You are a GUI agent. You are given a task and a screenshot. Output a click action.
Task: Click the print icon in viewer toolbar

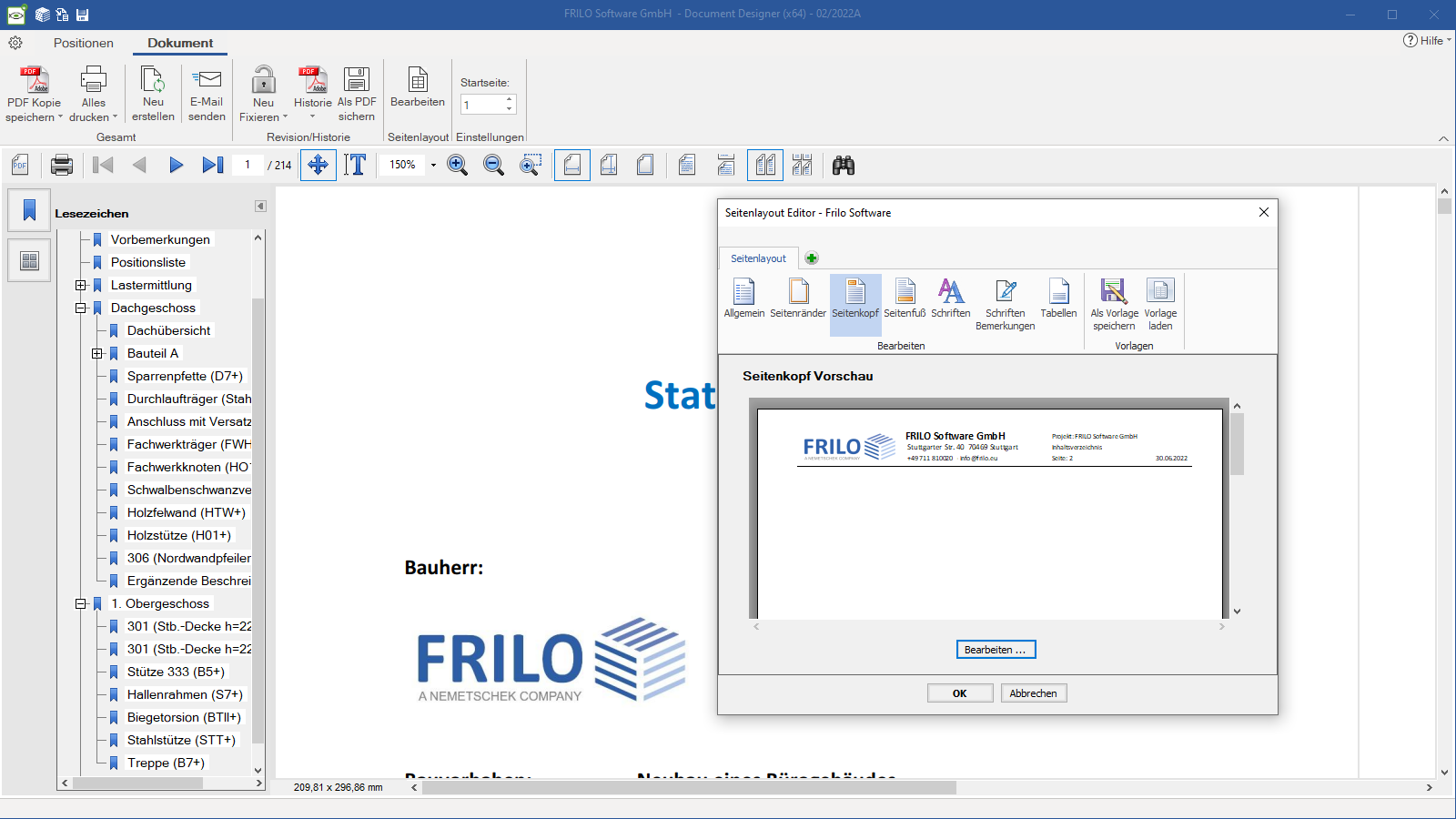[x=62, y=165]
